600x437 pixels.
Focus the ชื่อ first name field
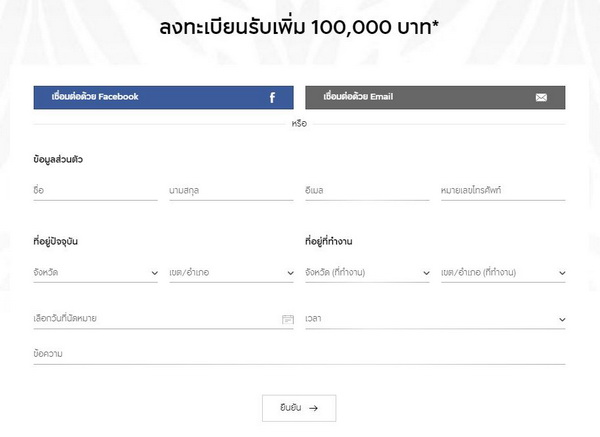(95, 190)
